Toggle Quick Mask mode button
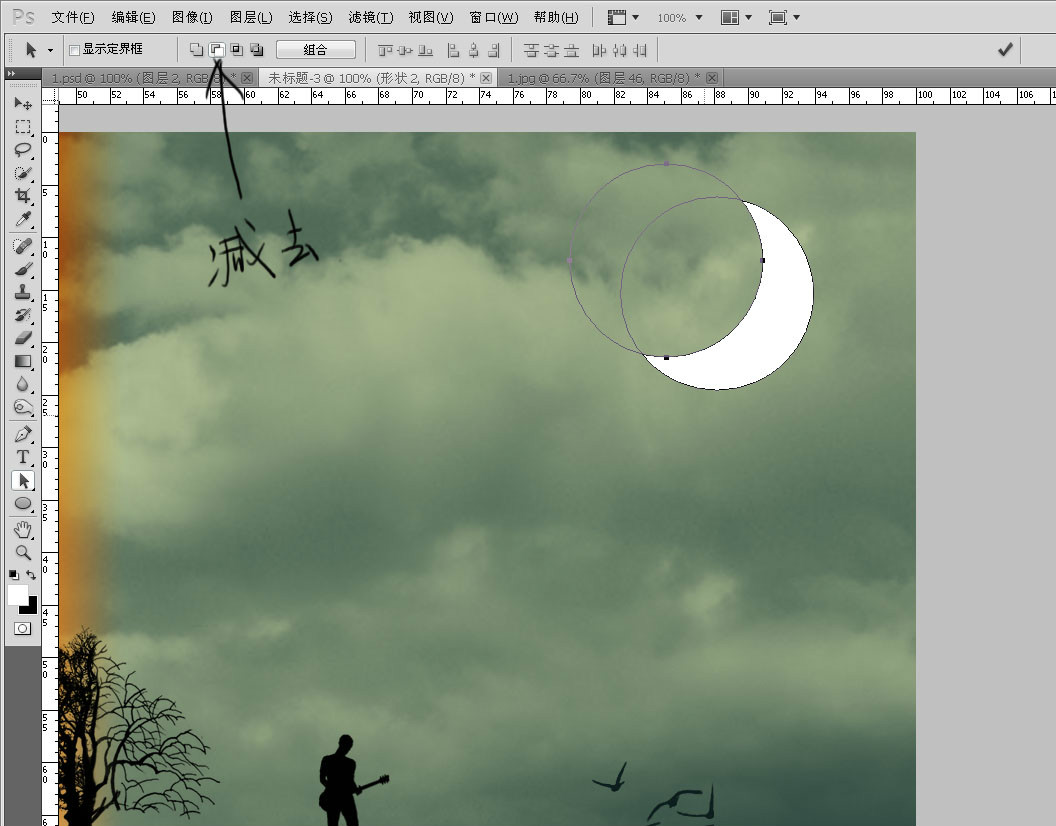Screen dimensions: 1056x826 tap(22, 628)
